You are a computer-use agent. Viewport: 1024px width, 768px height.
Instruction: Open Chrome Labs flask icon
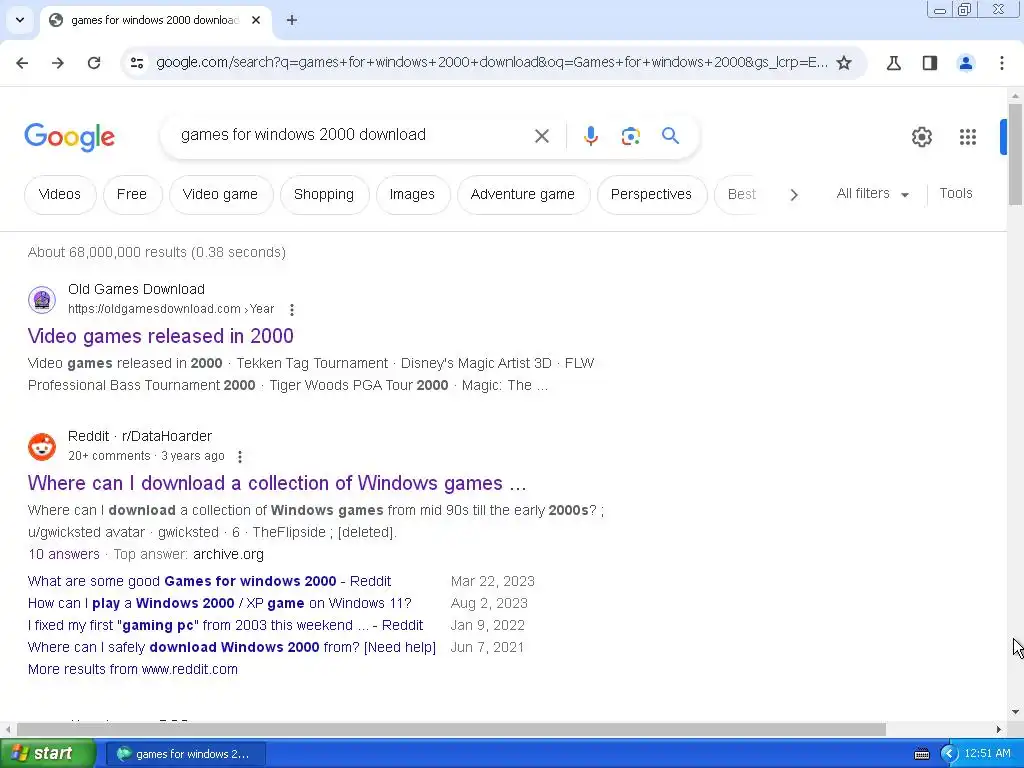893,63
